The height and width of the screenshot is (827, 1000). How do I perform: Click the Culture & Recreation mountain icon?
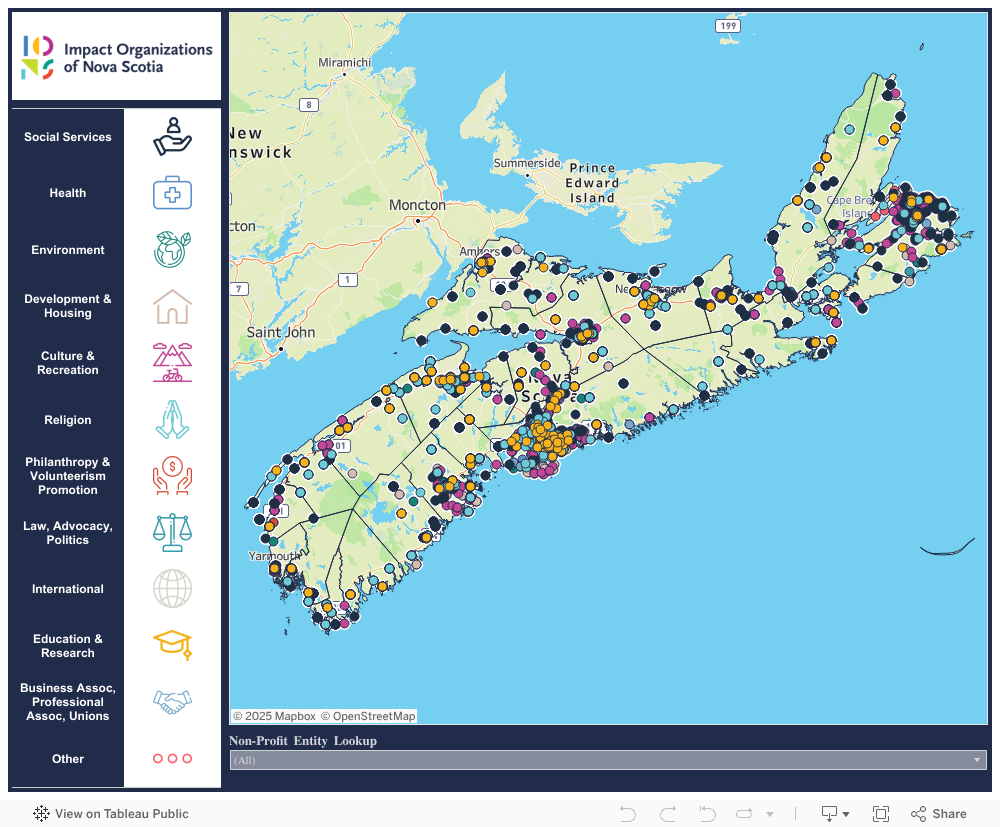(x=172, y=363)
